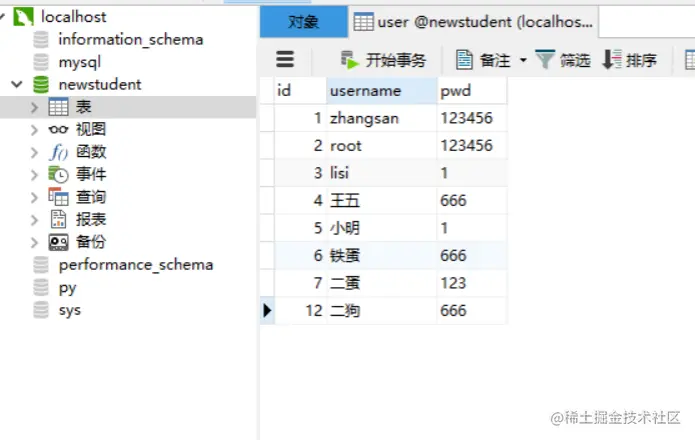Click the pwd column header
The height and width of the screenshot is (440, 695).
[x=472, y=91]
